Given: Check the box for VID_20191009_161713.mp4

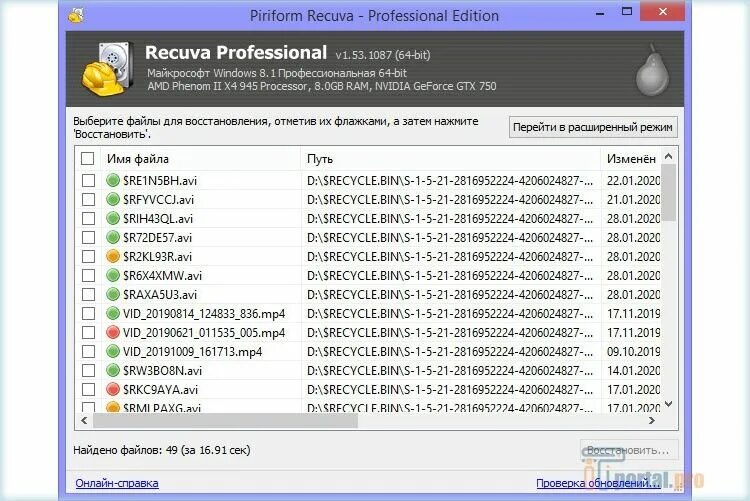Looking at the screenshot, I should click(x=88, y=351).
